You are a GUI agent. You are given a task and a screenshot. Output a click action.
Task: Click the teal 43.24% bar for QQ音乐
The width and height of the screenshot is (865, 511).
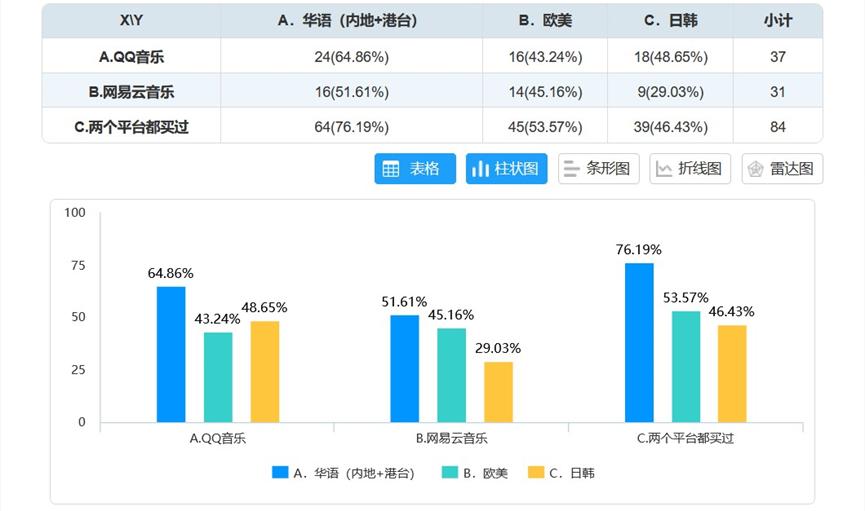218,377
